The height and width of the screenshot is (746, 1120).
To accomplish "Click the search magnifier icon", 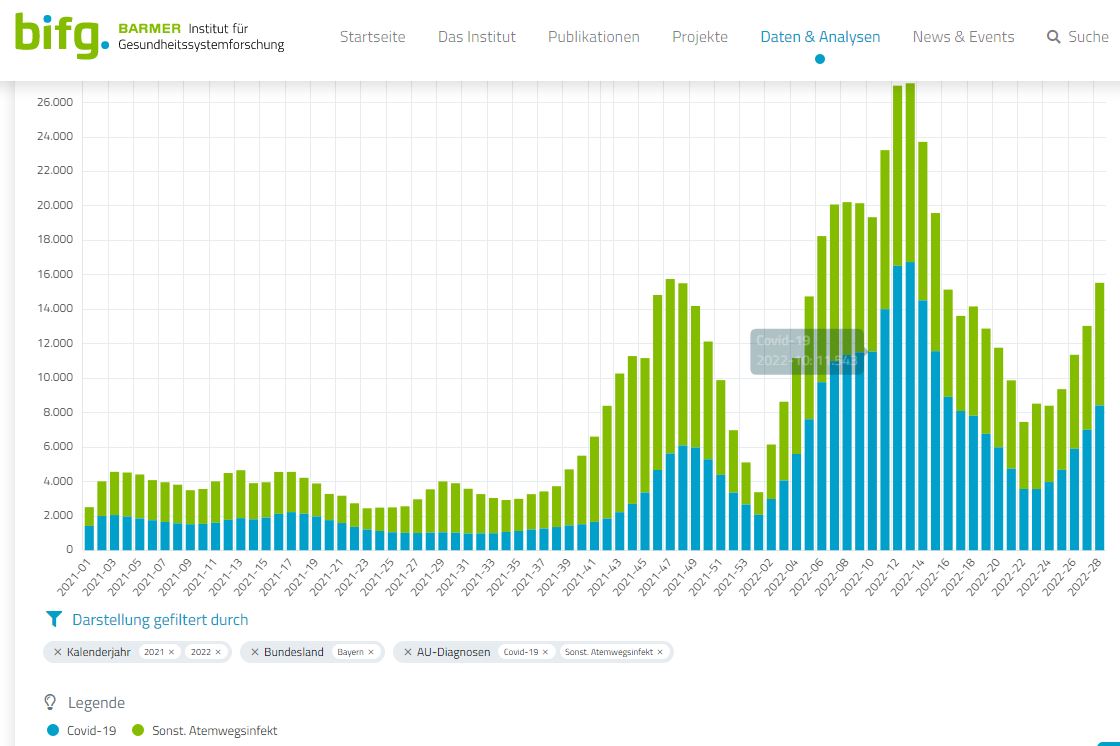I will [1053, 37].
